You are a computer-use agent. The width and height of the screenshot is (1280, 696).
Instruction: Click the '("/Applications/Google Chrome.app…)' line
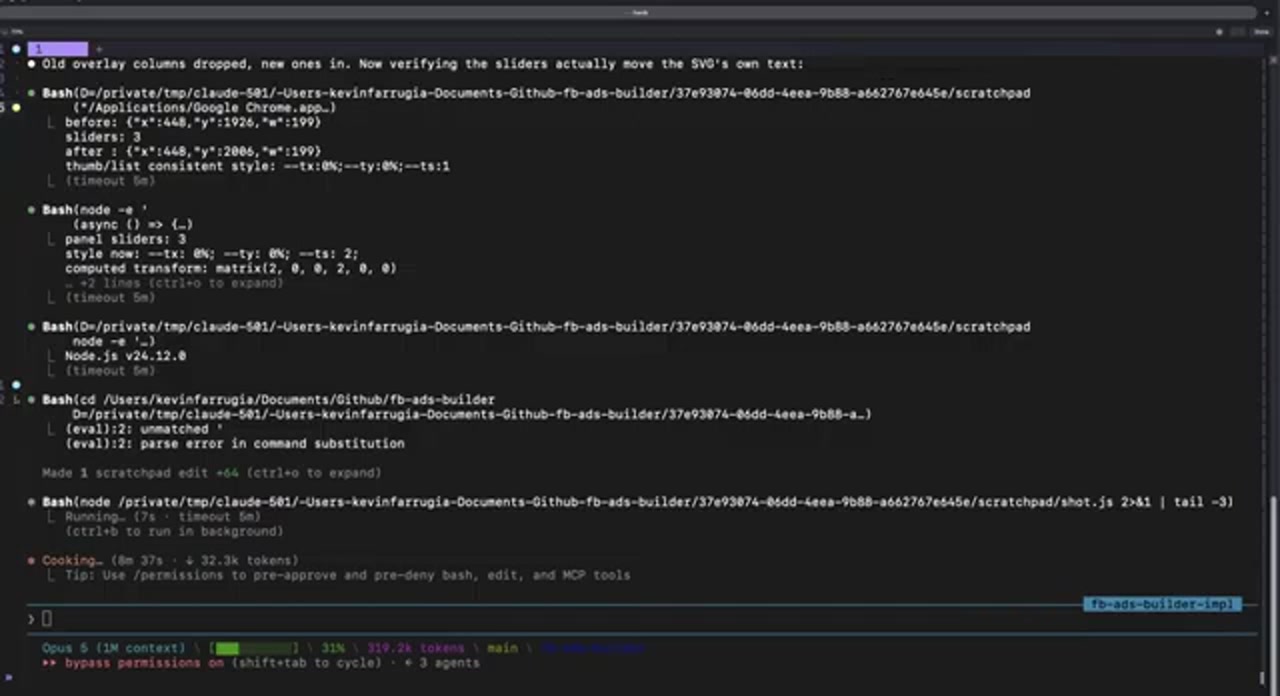204,108
